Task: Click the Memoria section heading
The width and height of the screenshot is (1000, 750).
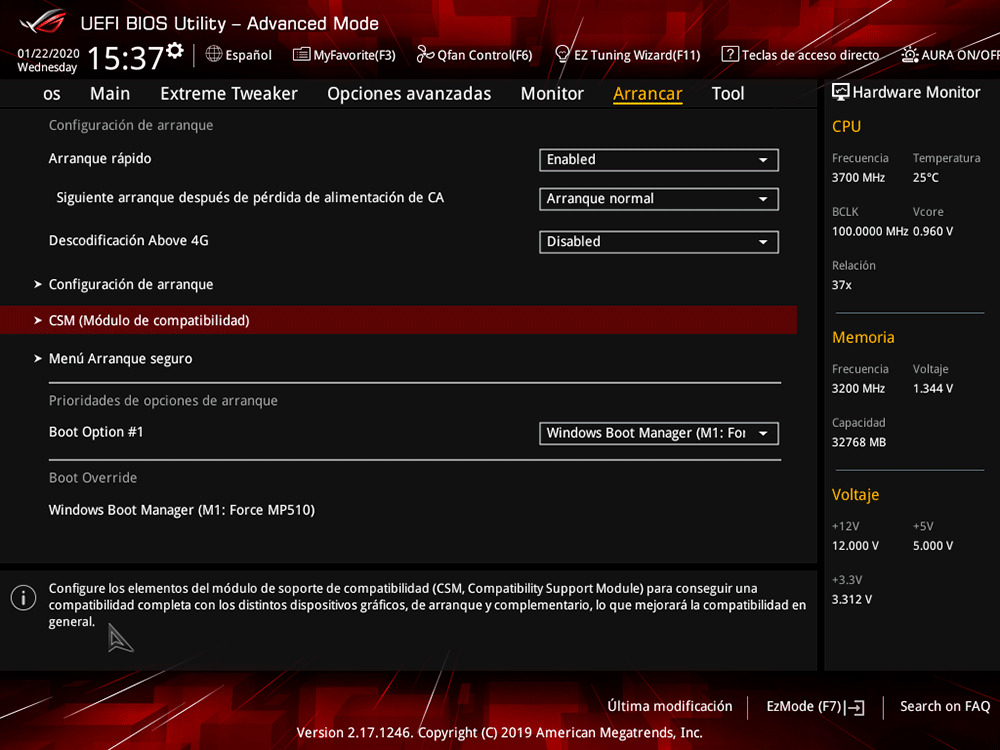Action: [863, 337]
